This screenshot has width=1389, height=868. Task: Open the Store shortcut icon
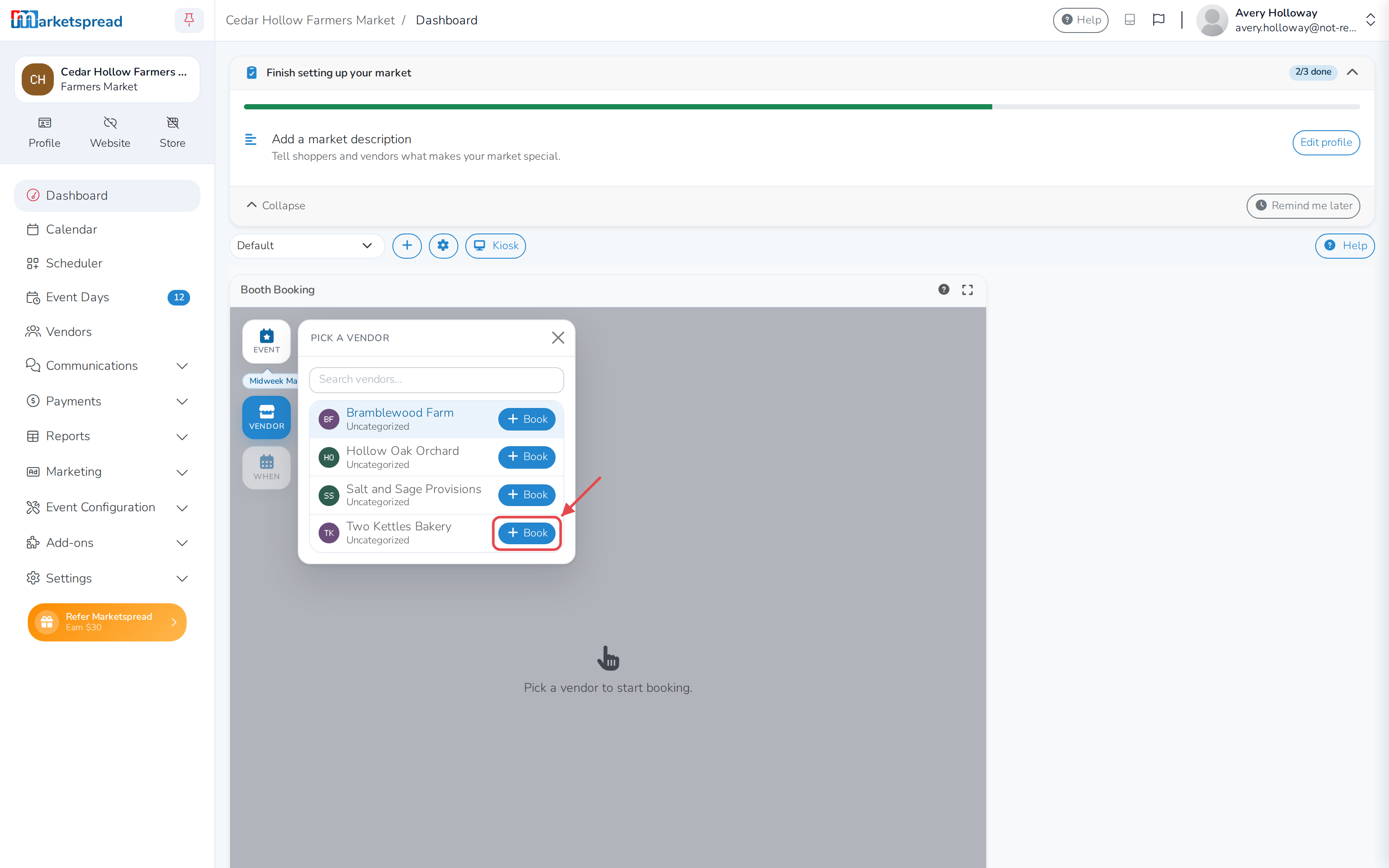click(172, 123)
